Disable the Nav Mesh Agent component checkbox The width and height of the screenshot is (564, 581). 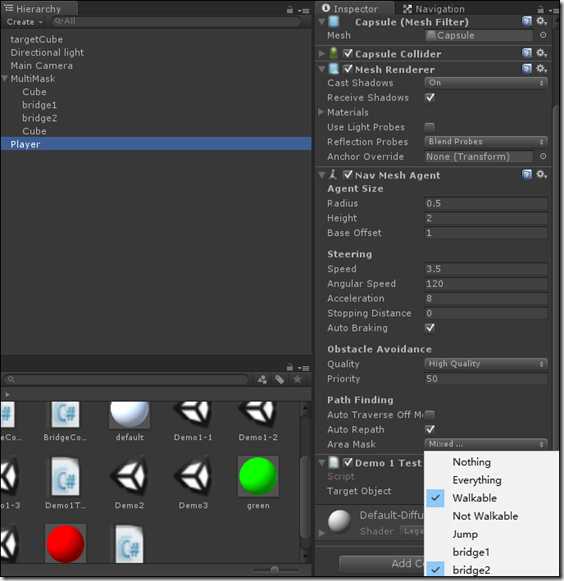348,174
